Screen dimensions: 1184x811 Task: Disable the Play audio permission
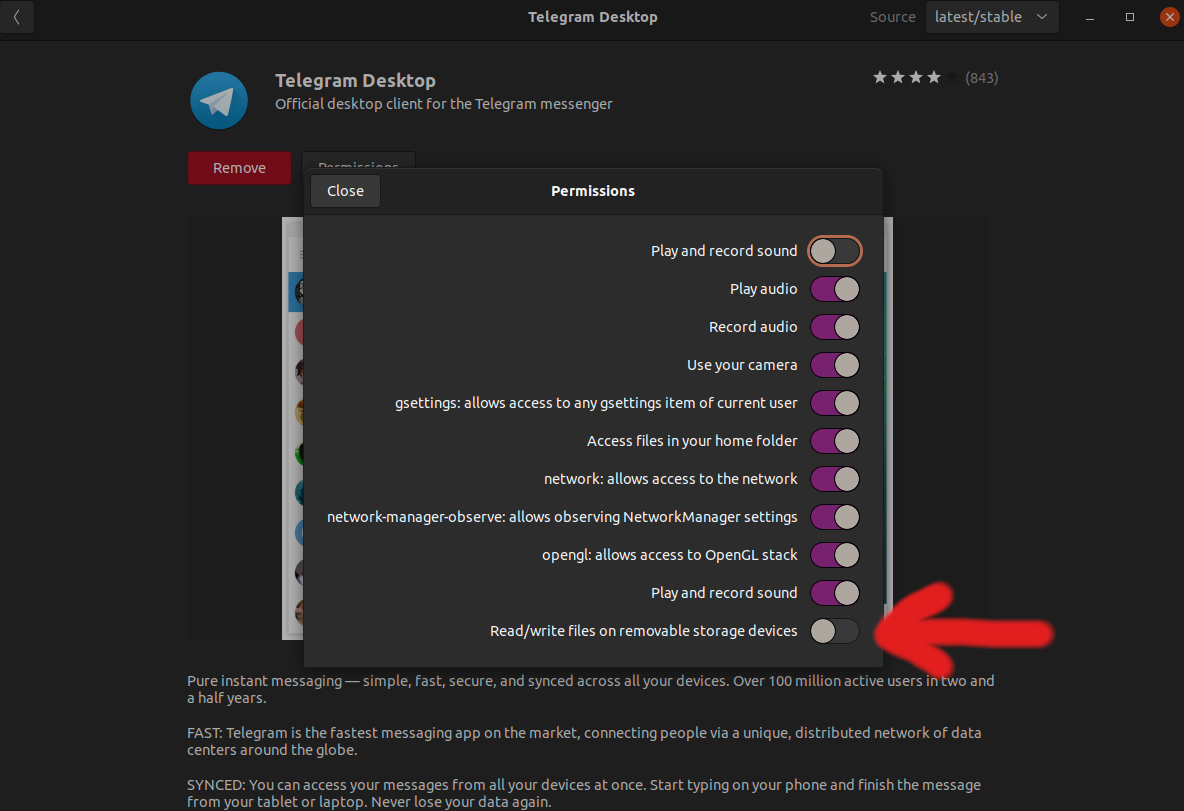coord(835,289)
